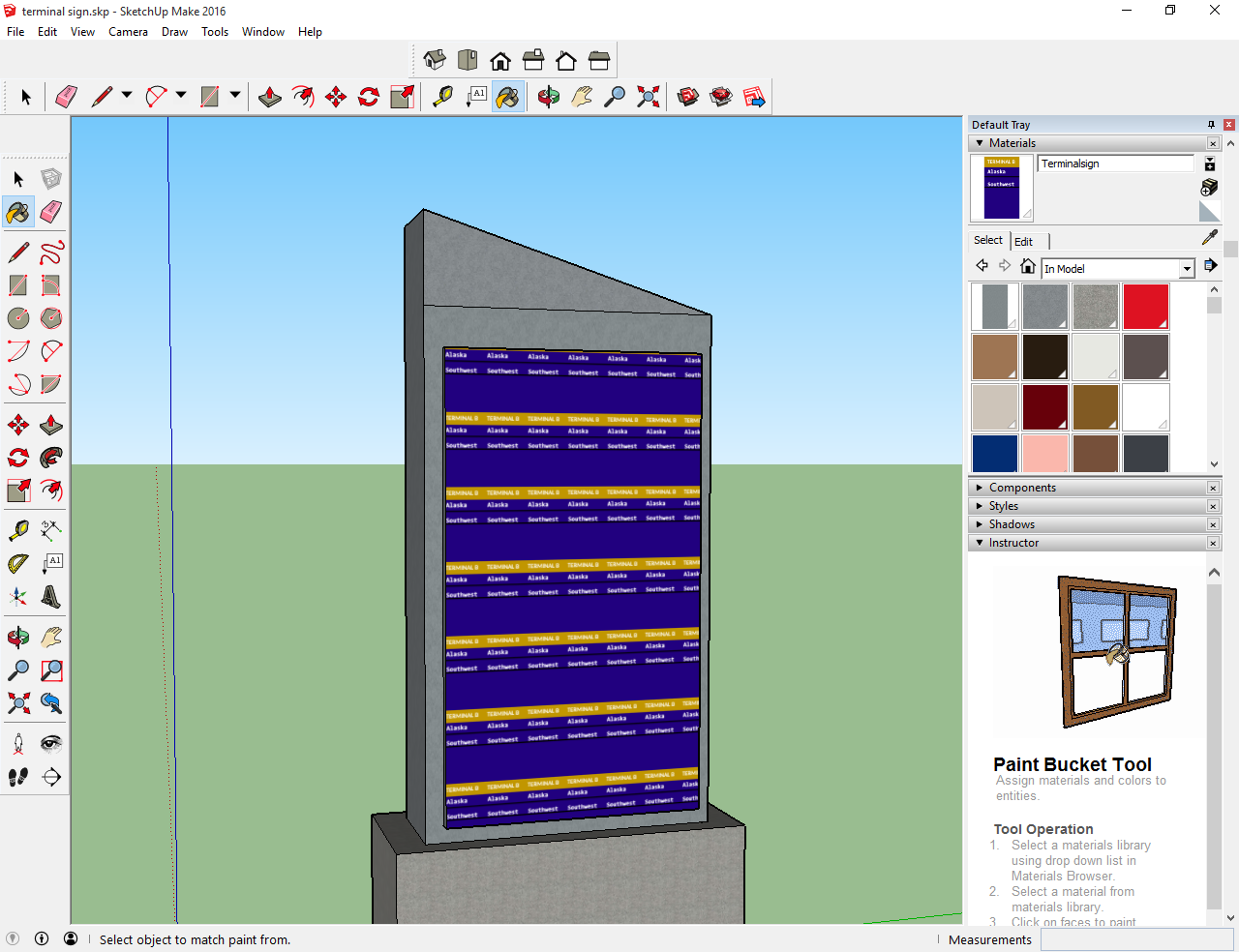Click the Measurements value box
Screen dimensions: 1239x952
[x=1138, y=939]
